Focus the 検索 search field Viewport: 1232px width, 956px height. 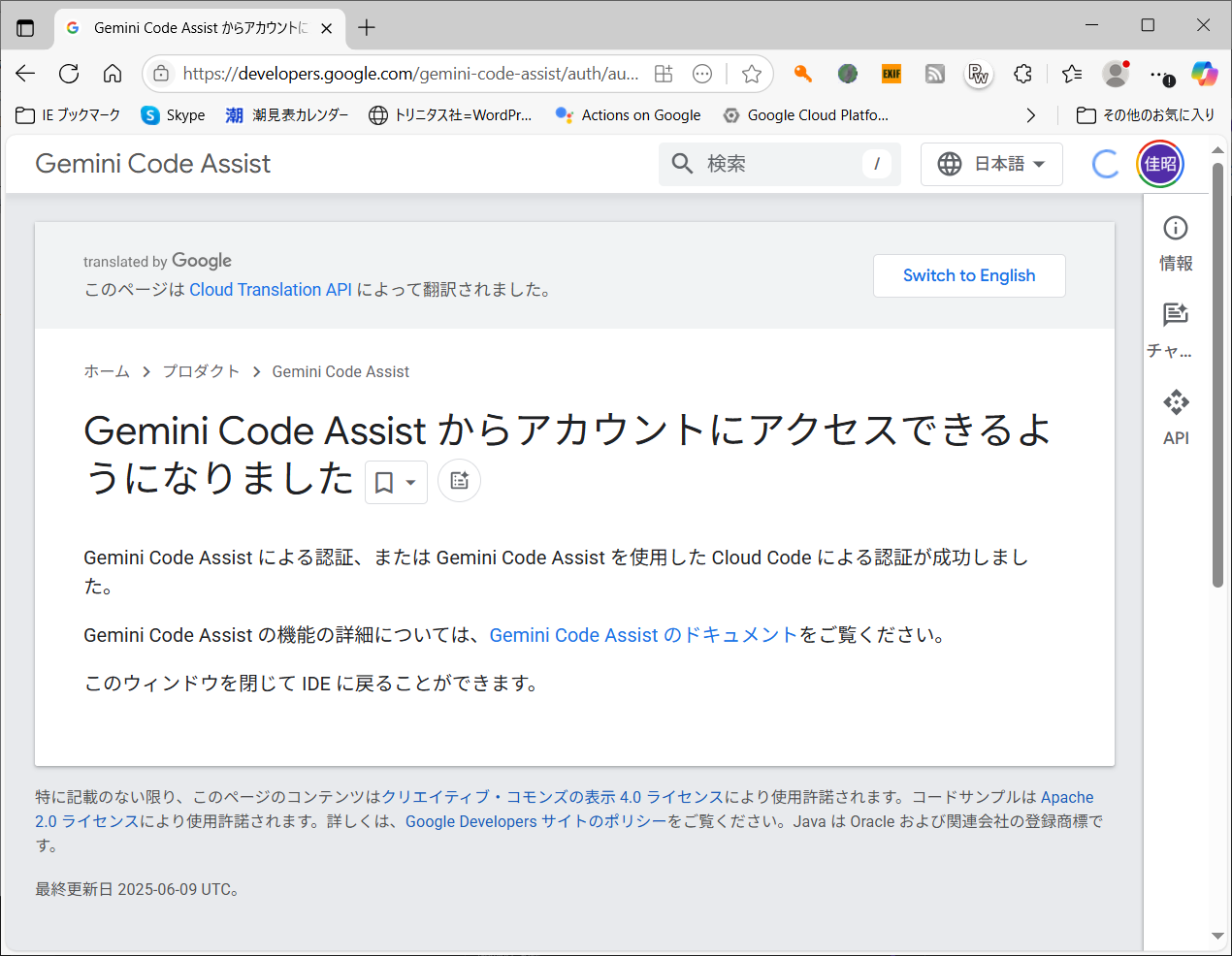780,164
